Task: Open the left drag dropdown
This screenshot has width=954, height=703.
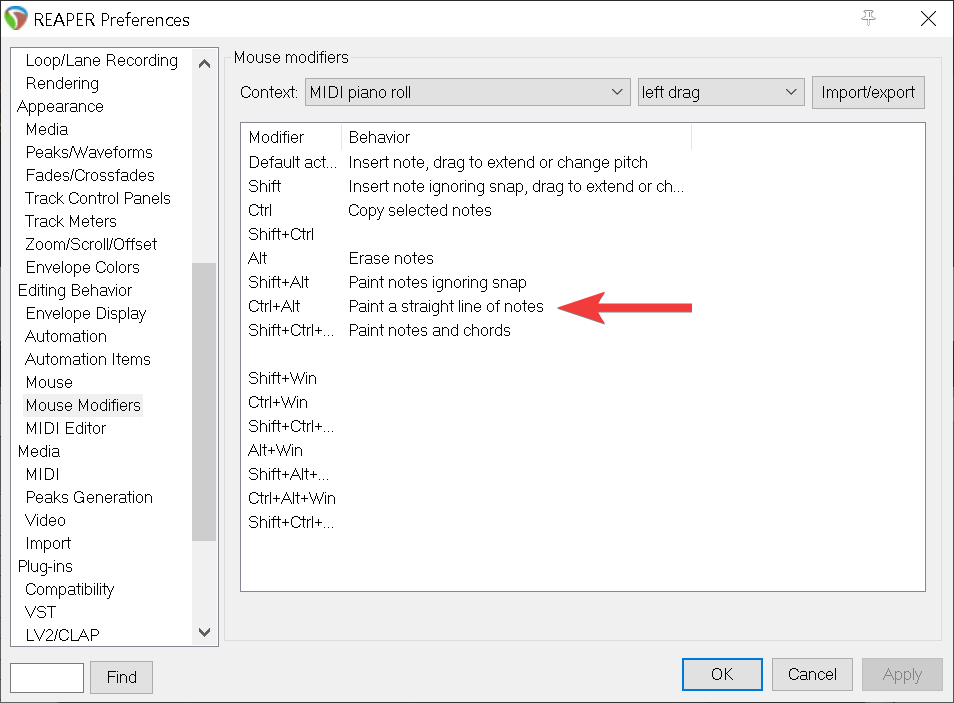Action: point(721,92)
